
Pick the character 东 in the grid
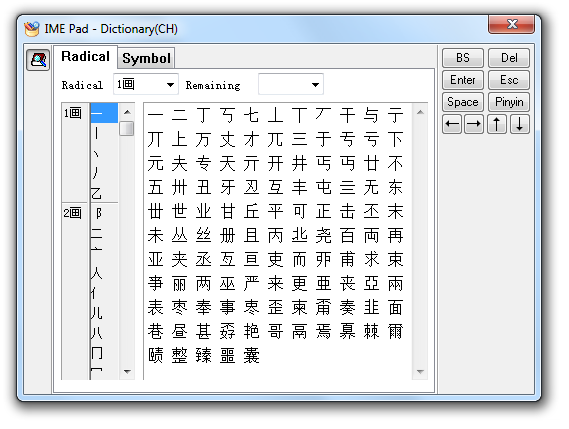coord(395,188)
